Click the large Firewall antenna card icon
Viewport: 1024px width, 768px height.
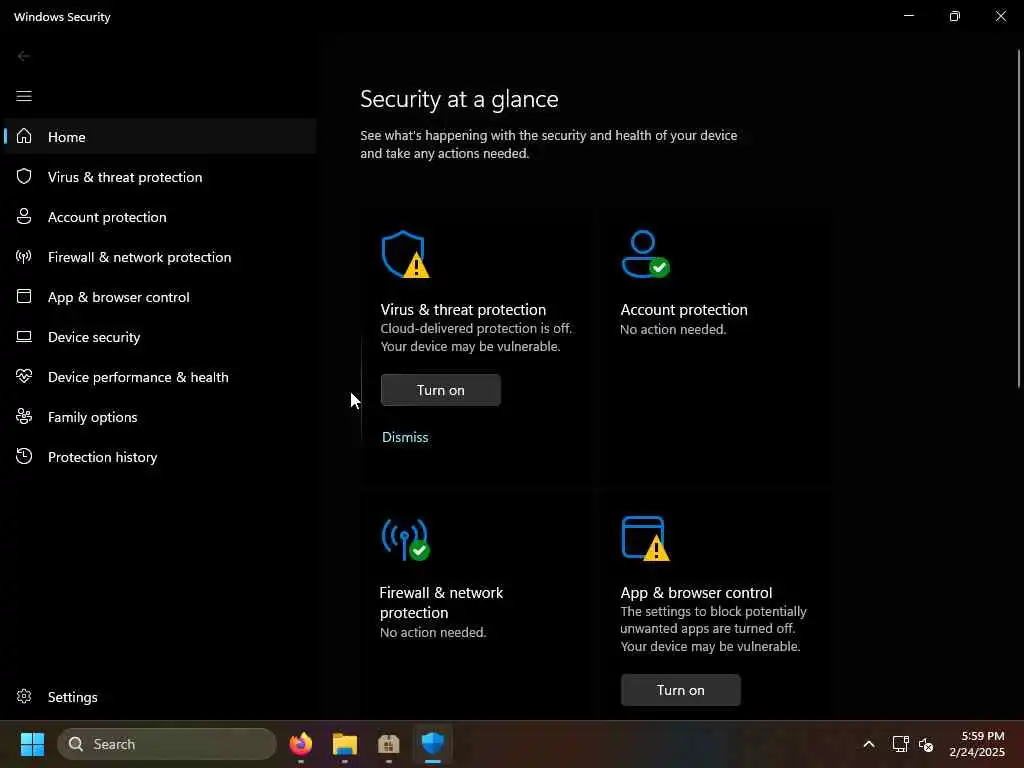tap(406, 539)
